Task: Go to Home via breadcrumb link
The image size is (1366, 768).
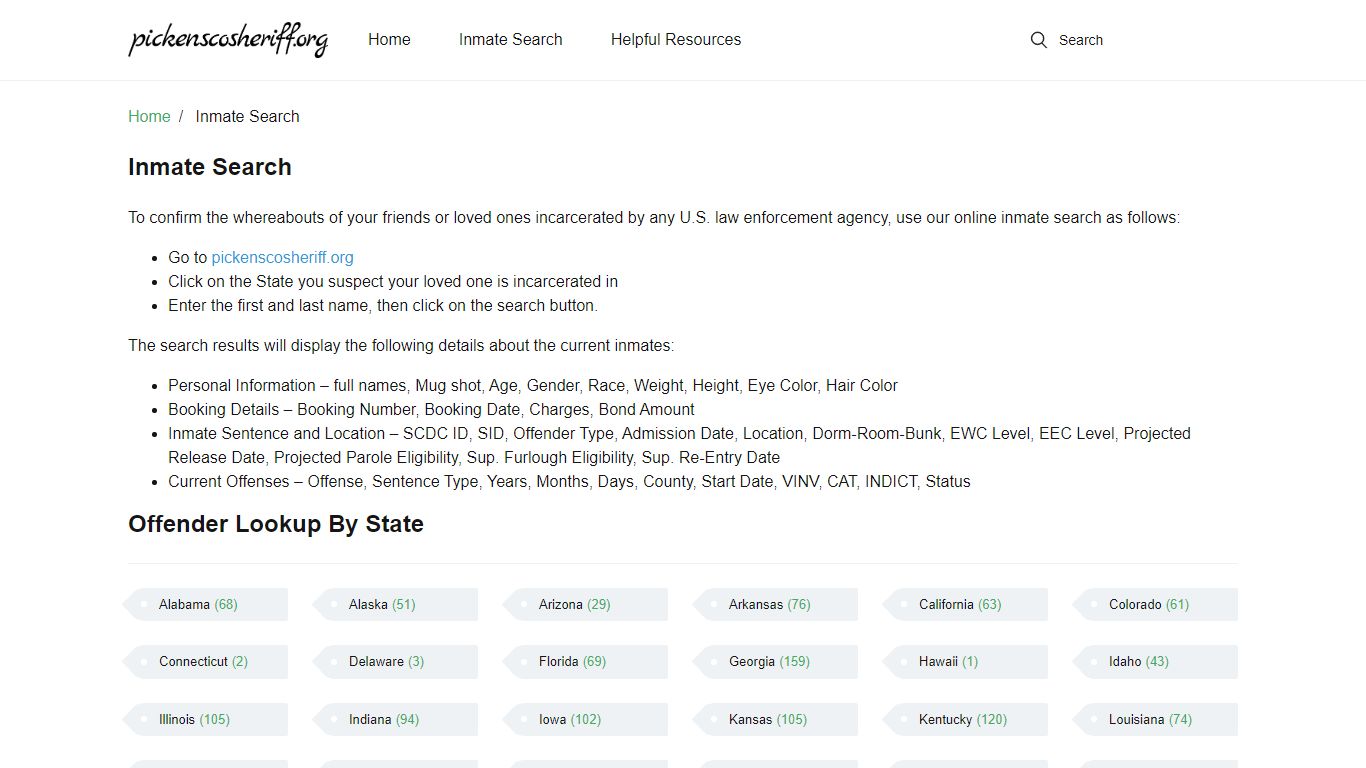Action: (x=149, y=116)
